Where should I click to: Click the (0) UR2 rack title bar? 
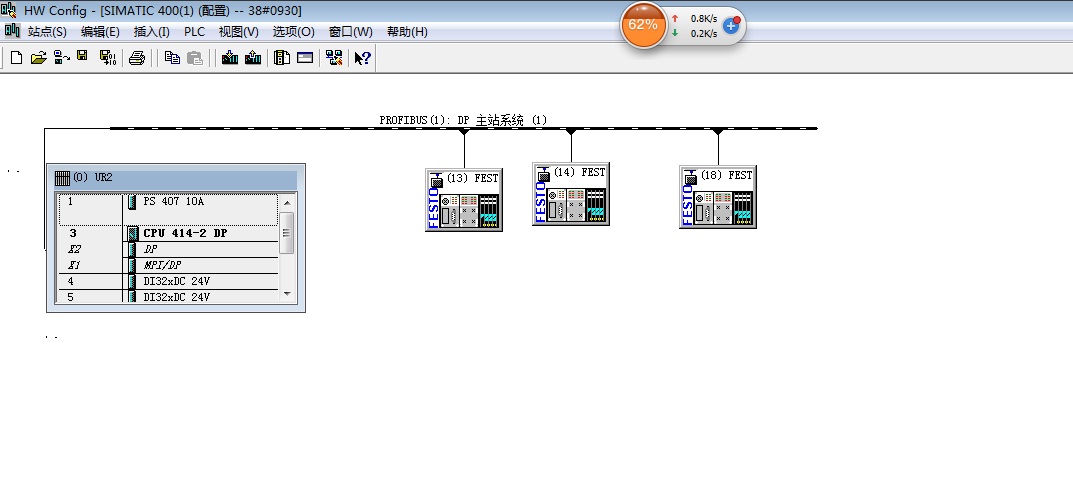[x=175, y=178]
